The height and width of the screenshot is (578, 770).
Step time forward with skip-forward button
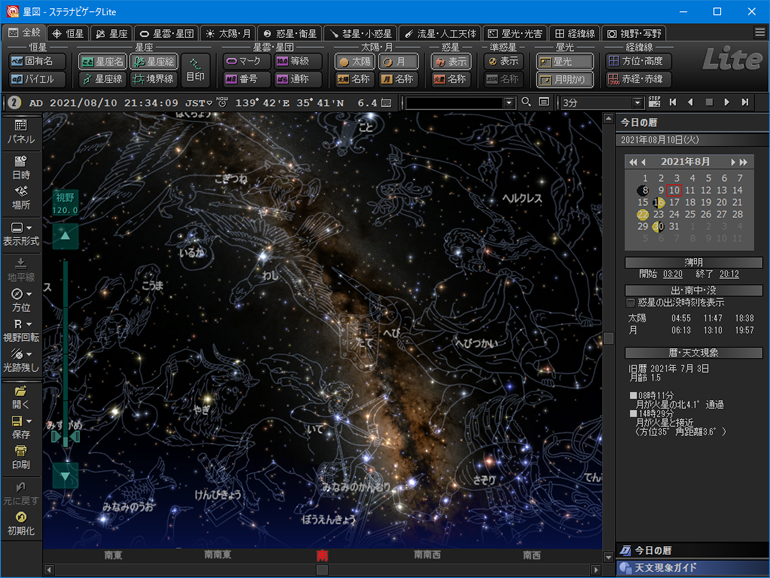[745, 102]
